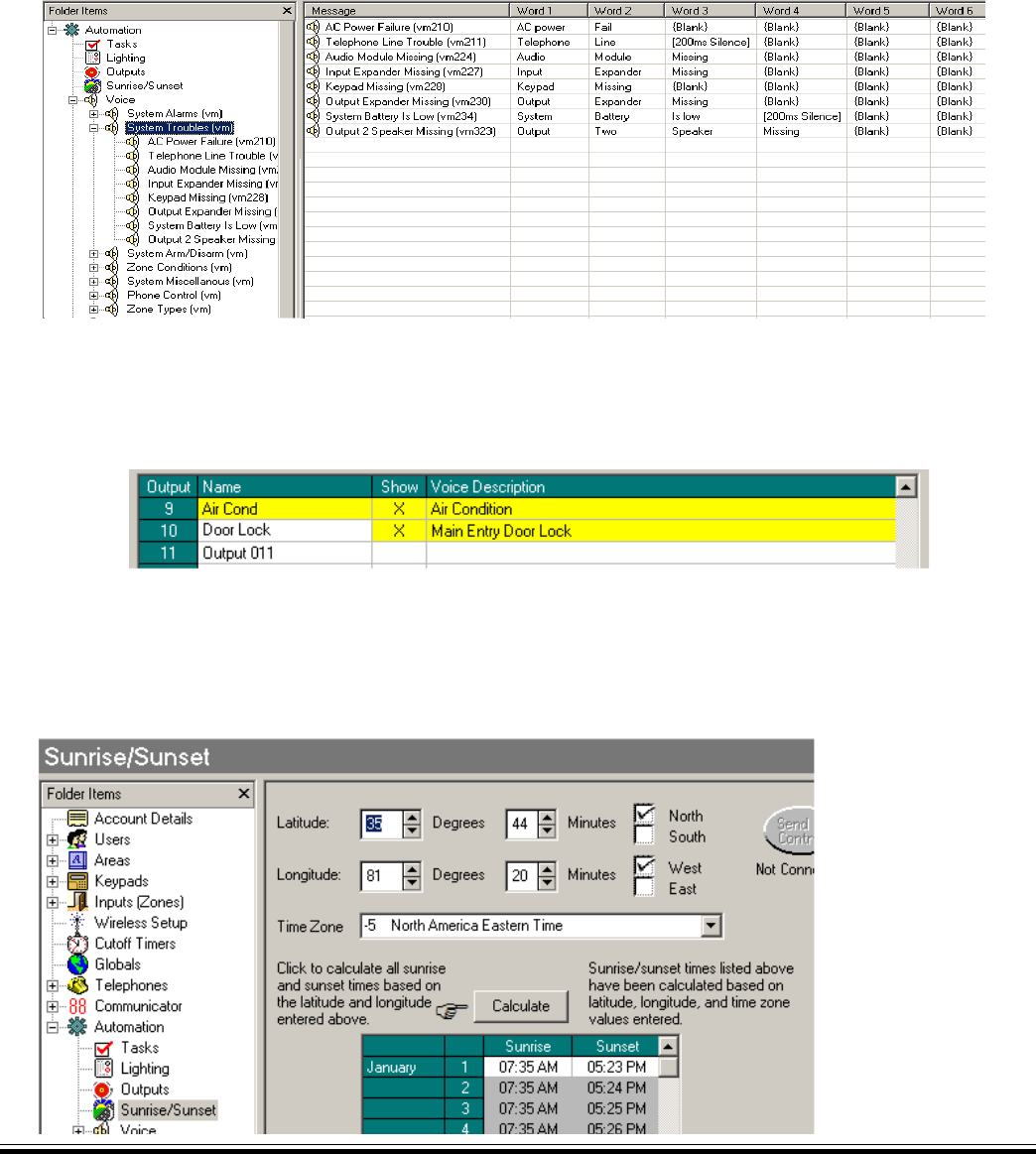This screenshot has height=1154, width=1036.
Task: Click the Users icon in folder tree
Action: tap(77, 839)
